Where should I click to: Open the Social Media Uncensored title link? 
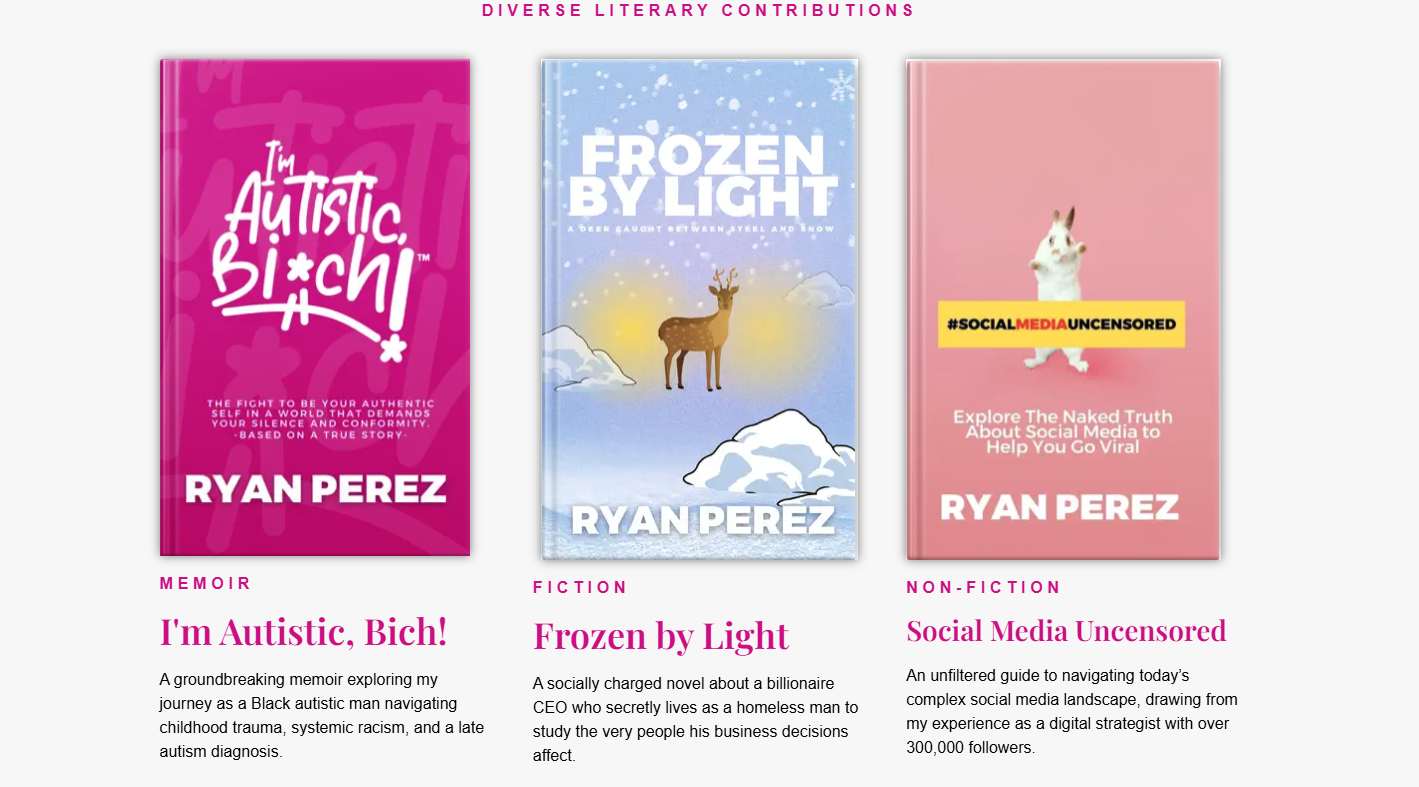[1066, 631]
